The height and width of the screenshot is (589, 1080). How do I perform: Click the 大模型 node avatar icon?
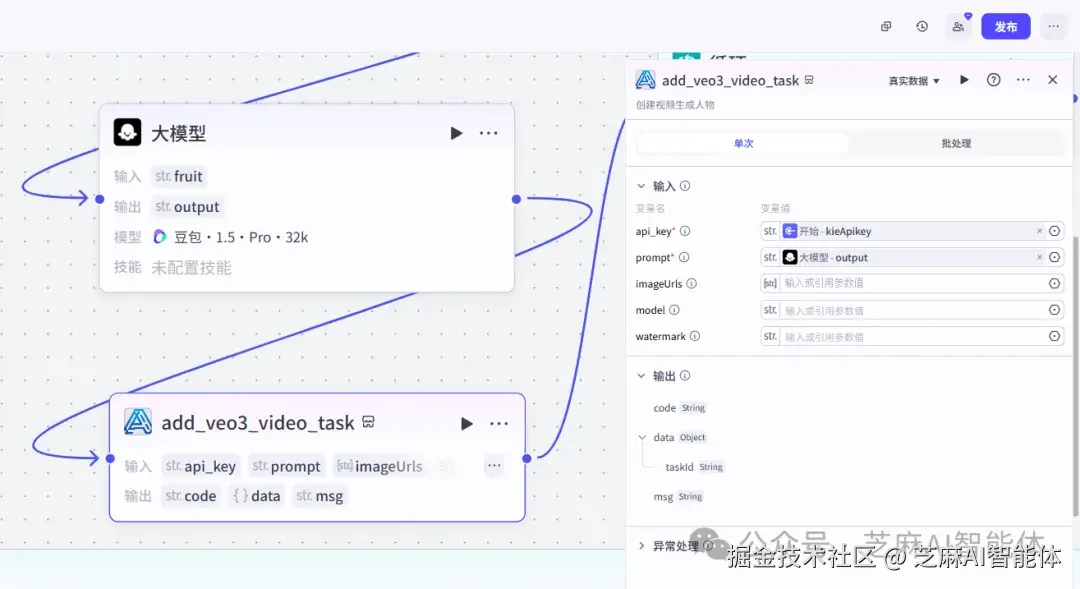127,132
